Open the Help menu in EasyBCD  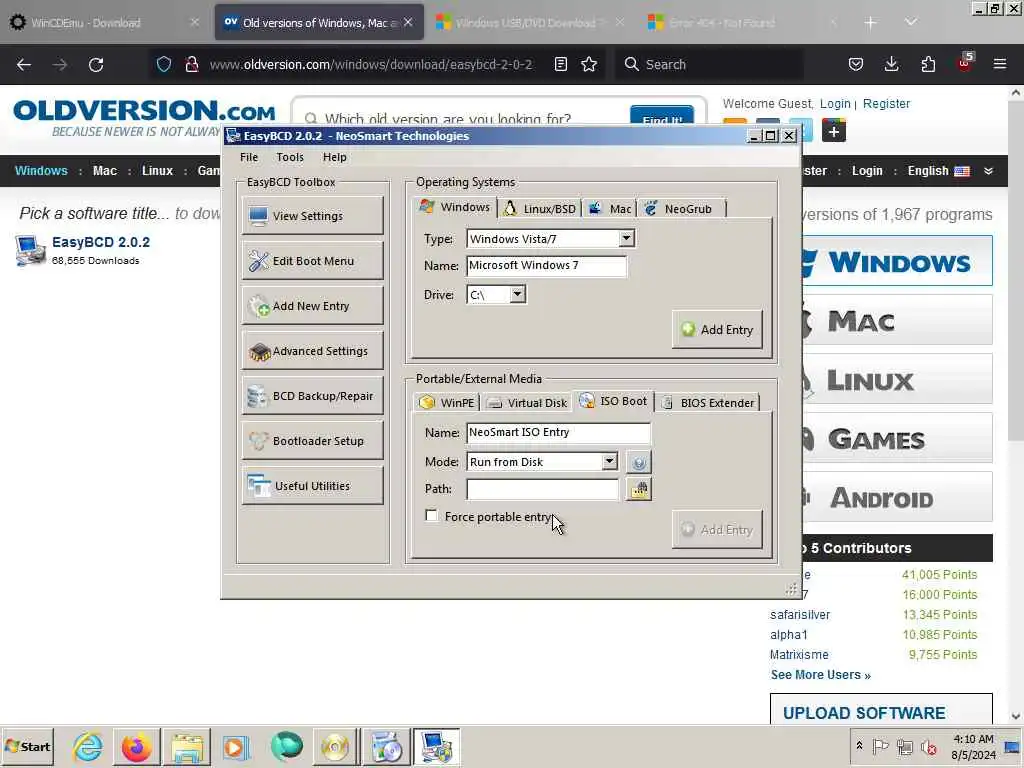(334, 157)
